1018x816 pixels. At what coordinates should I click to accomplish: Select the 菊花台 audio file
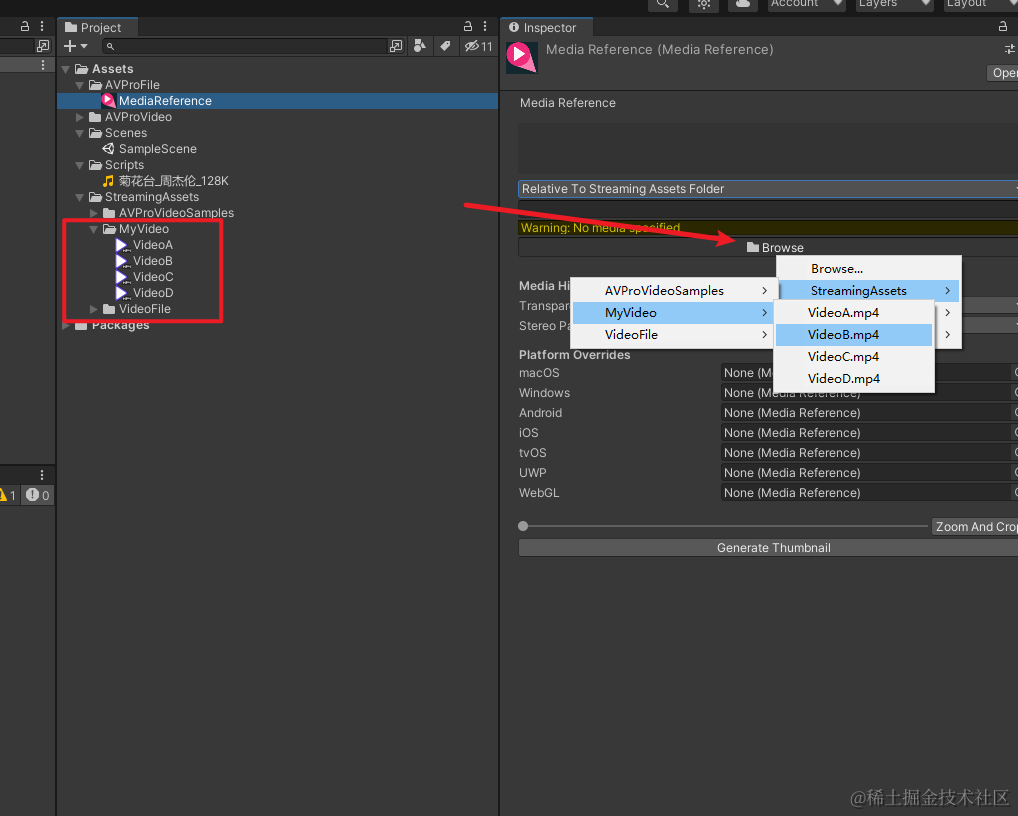click(x=173, y=181)
